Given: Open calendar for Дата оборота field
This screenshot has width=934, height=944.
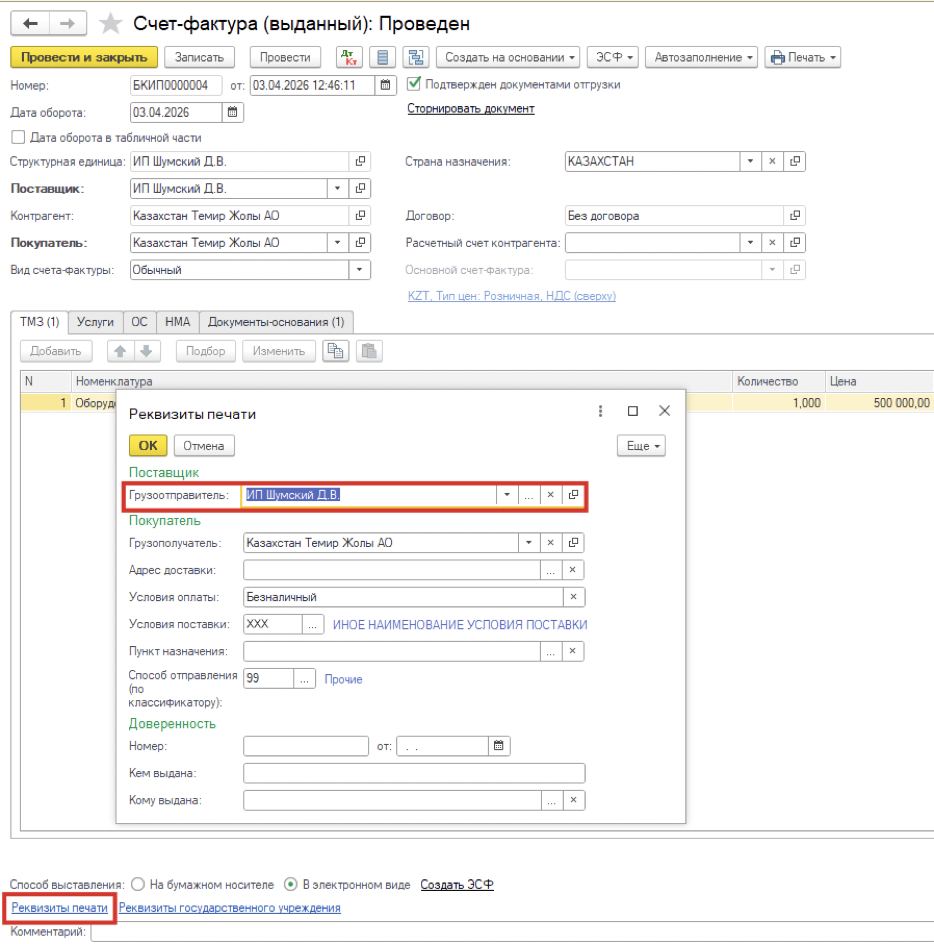Looking at the screenshot, I should pos(233,113).
